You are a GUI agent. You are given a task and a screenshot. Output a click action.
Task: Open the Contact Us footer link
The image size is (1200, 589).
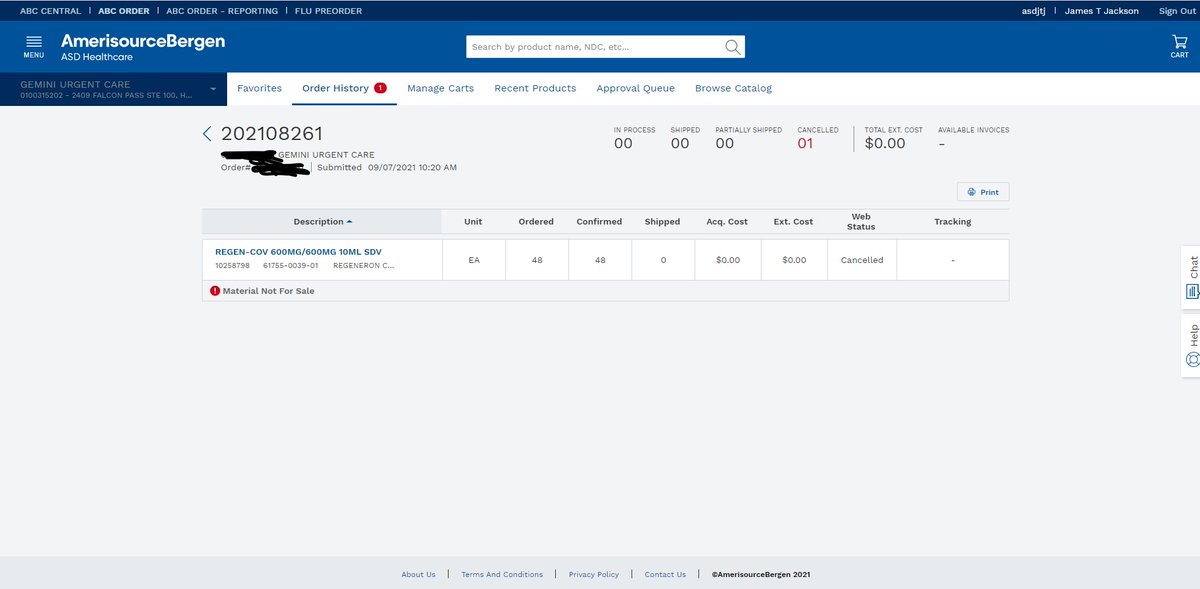click(665, 575)
